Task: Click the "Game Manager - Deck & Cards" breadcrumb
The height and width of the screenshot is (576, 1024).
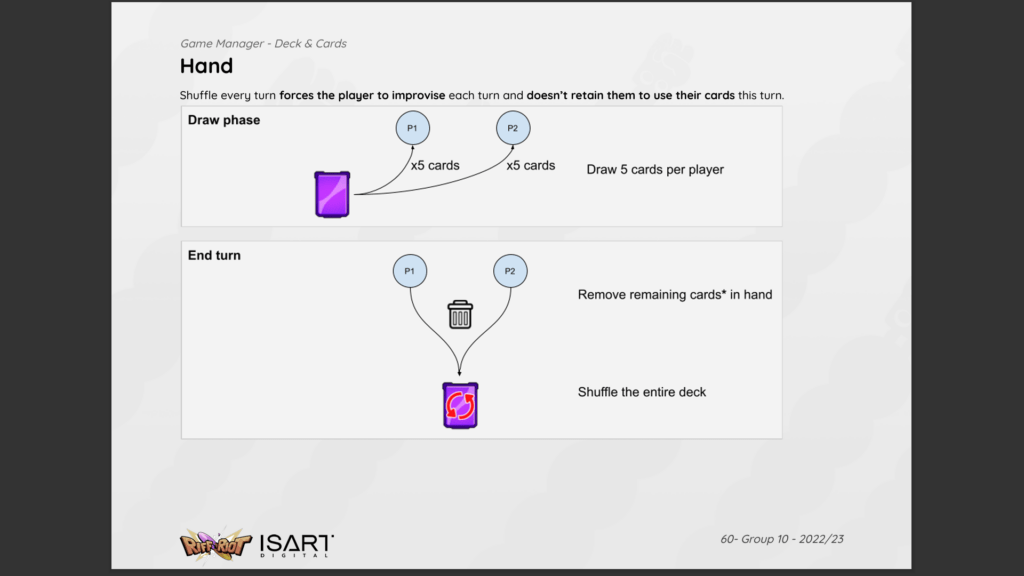Action: [x=263, y=43]
